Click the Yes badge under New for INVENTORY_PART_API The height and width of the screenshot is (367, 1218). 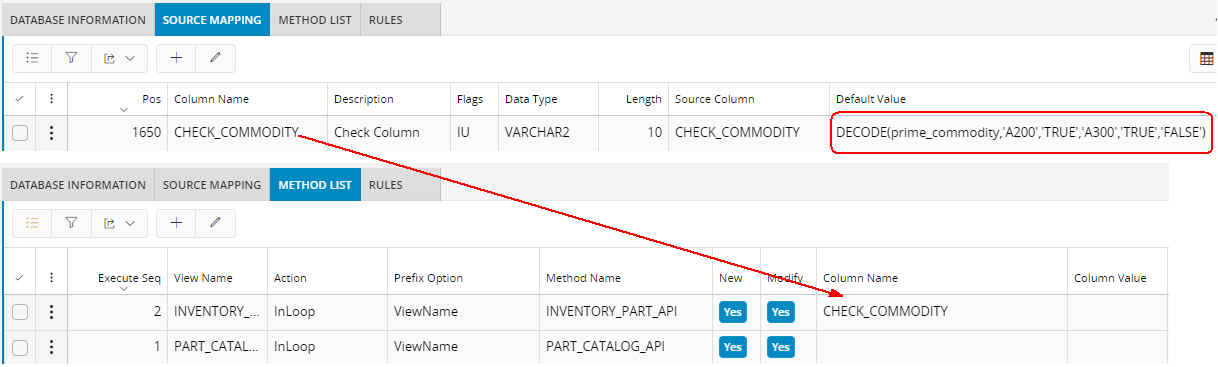733,312
